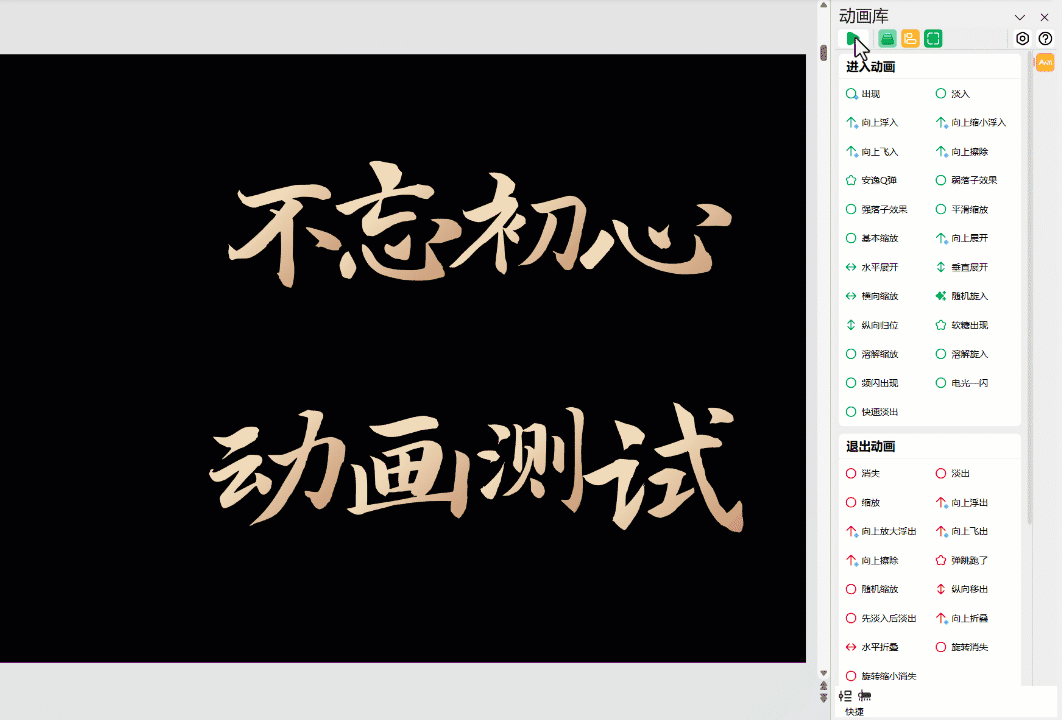Click the dark camera icon near 快速
This screenshot has height=720, width=1062.
coord(862,695)
